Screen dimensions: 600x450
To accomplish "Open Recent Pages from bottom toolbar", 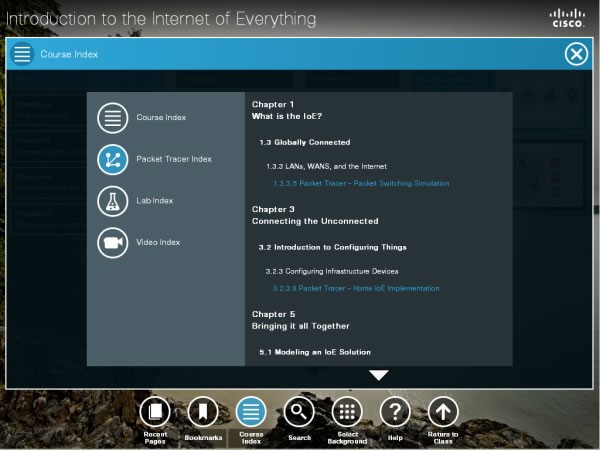I will tap(155, 411).
